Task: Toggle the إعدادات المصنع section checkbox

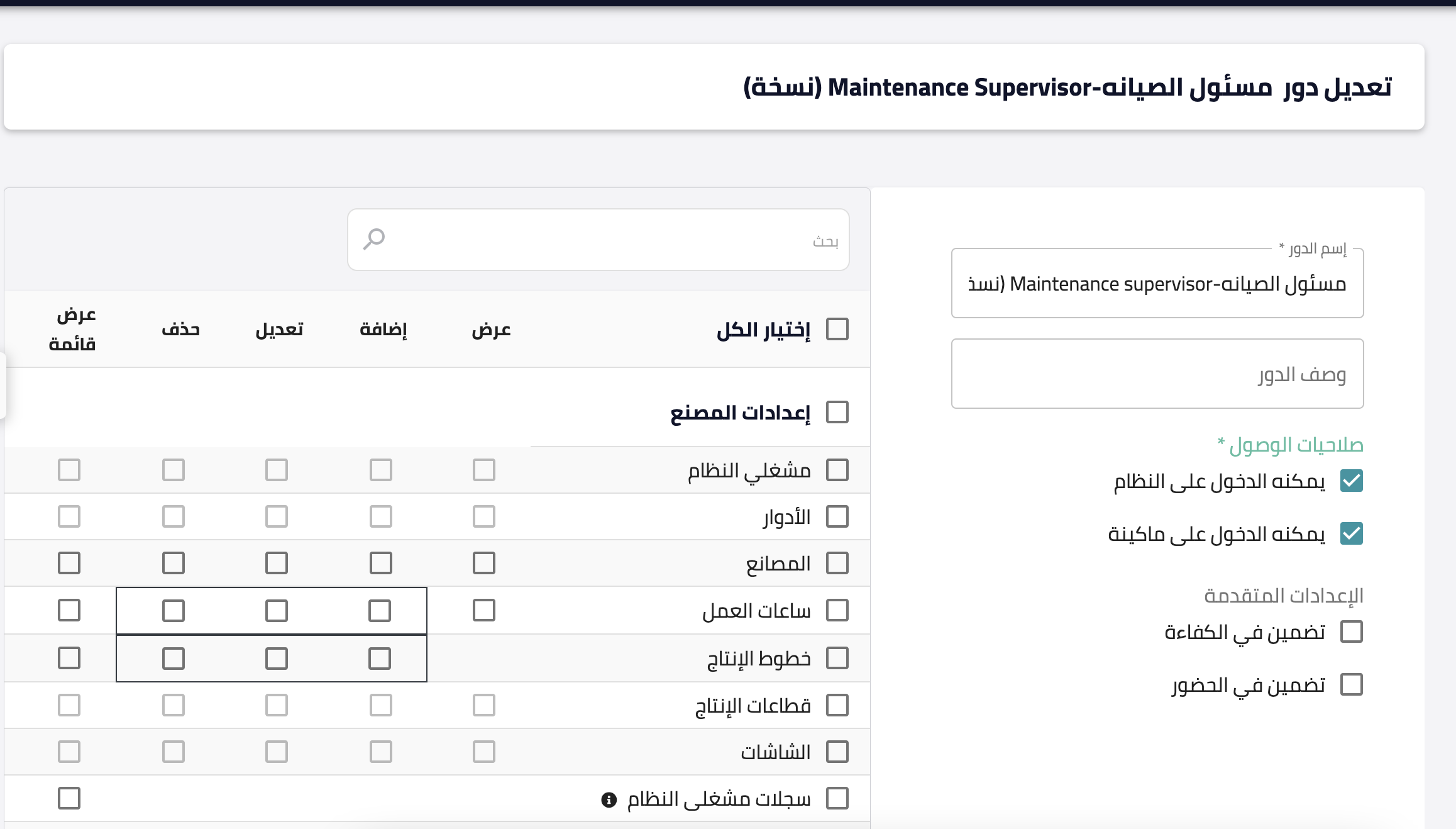Action: click(x=837, y=413)
